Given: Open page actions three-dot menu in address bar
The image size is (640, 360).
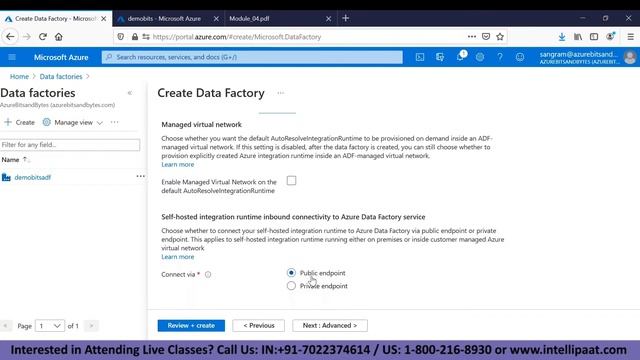Looking at the screenshot, I should click(x=472, y=37).
